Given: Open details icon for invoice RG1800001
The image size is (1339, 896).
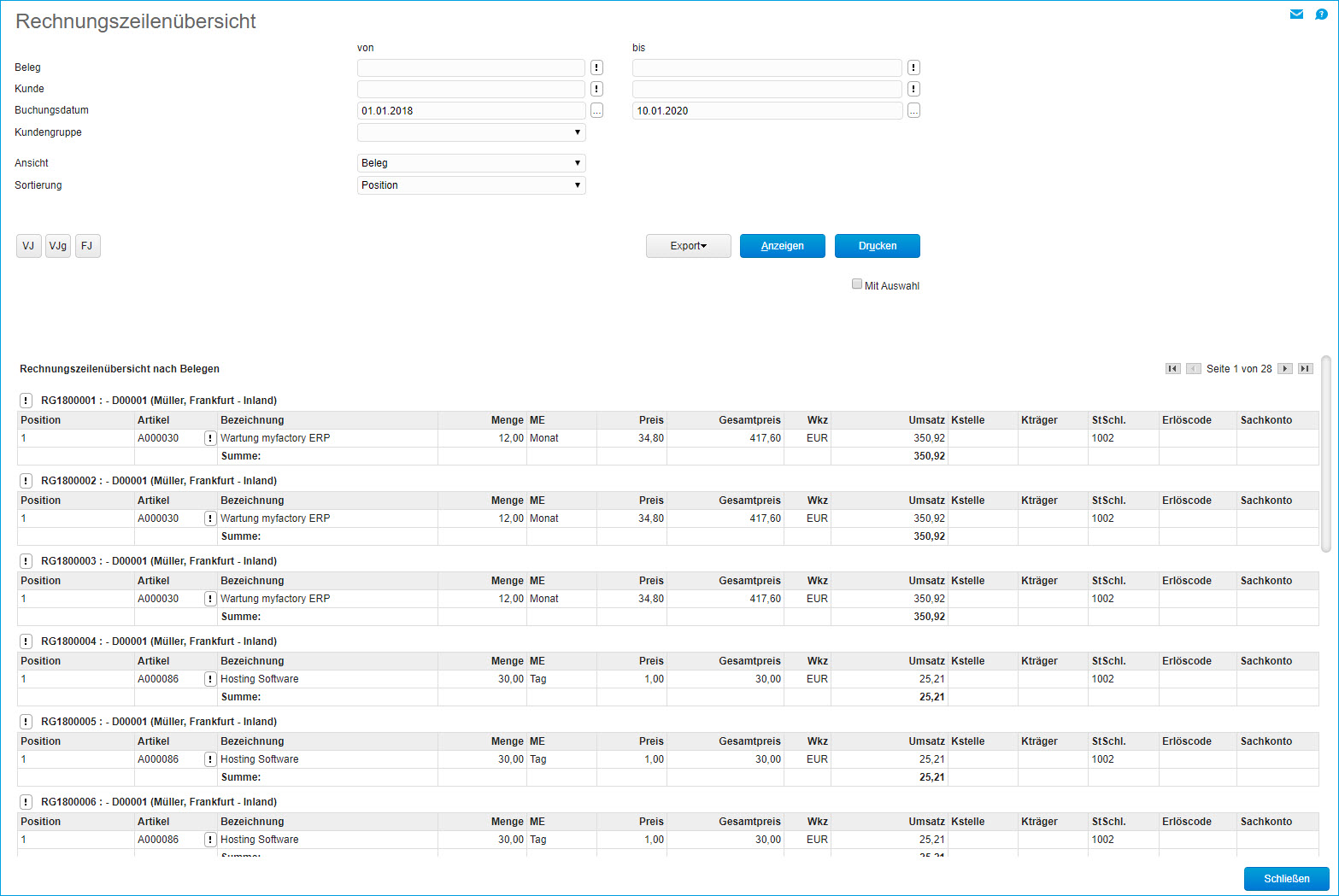Looking at the screenshot, I should click(x=26, y=401).
